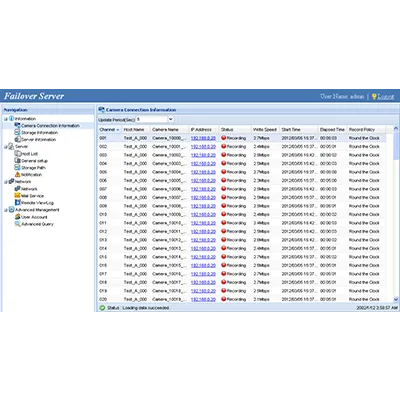Open IP address link for channel 002
Viewport: 400px width, 400px height.
[x=203, y=147]
